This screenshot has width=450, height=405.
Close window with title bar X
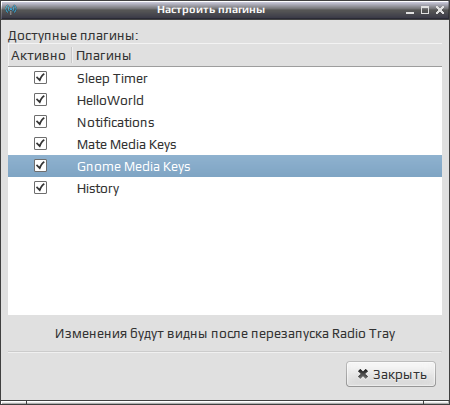click(x=440, y=10)
